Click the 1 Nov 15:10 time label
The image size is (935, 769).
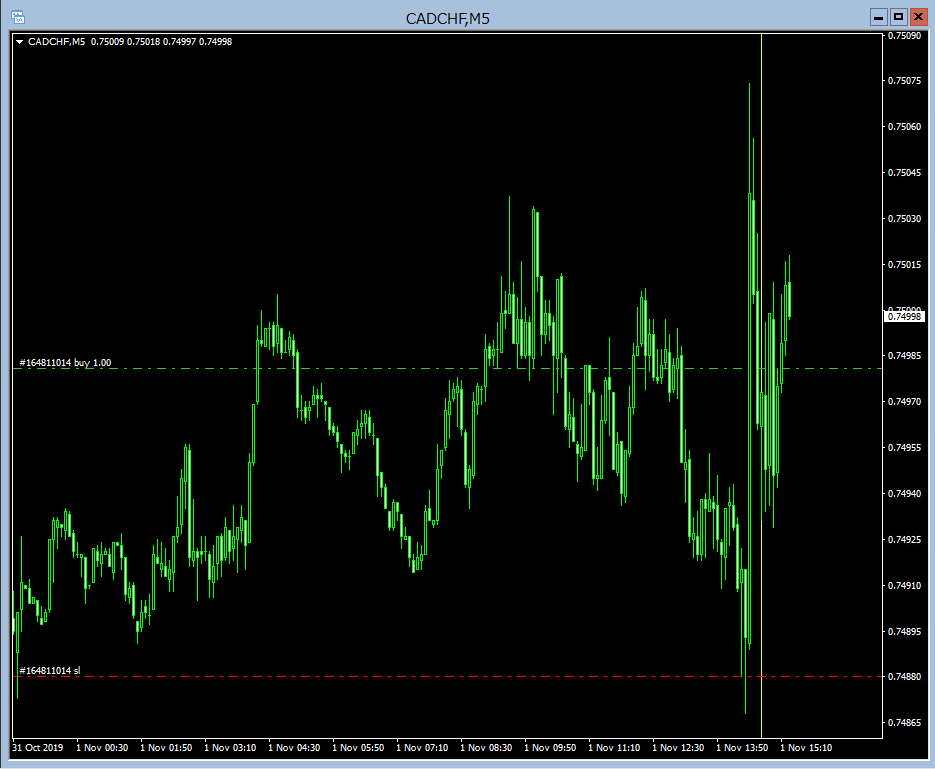click(x=806, y=748)
